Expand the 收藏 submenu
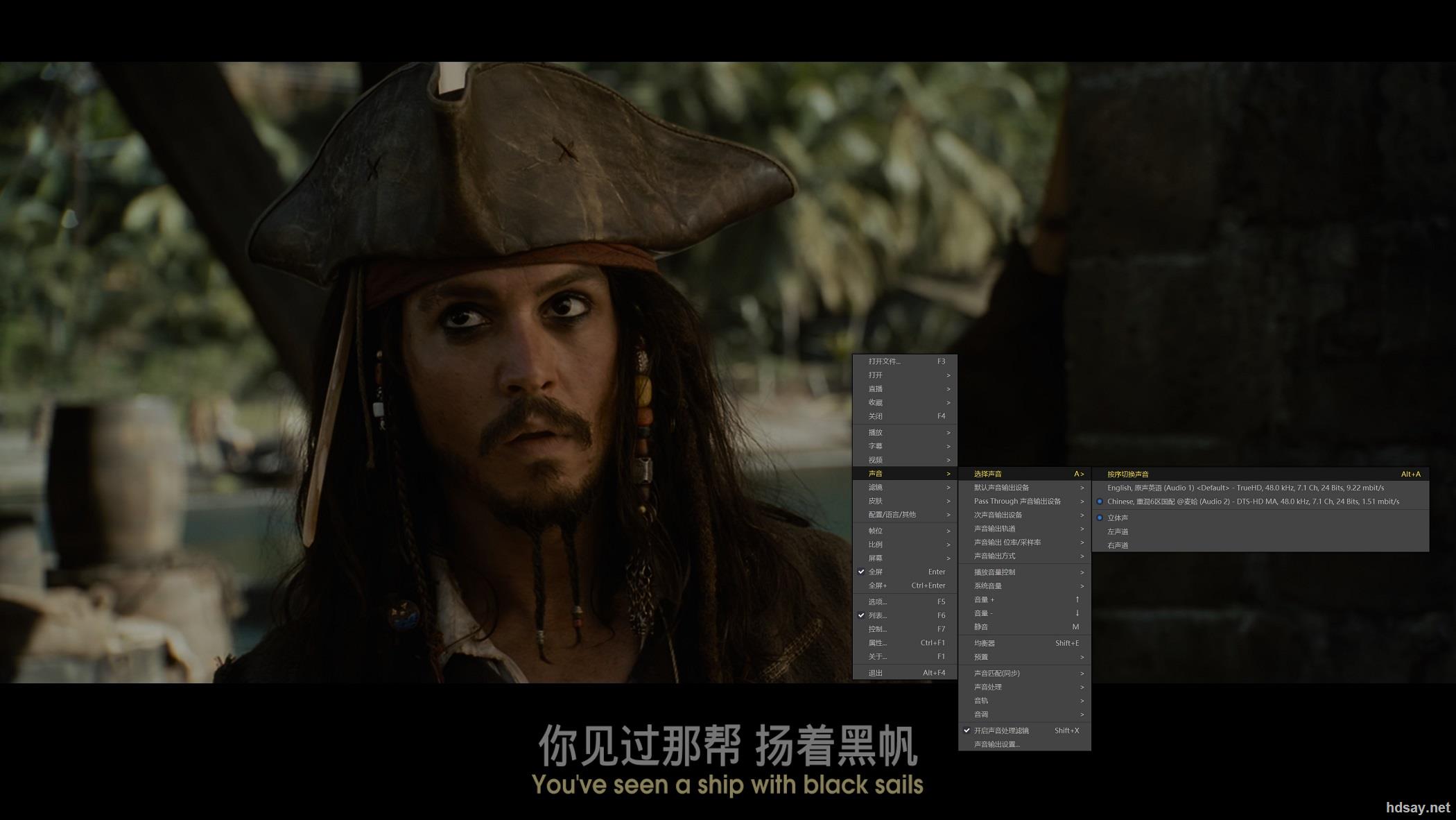The width and height of the screenshot is (1456, 820). point(905,402)
